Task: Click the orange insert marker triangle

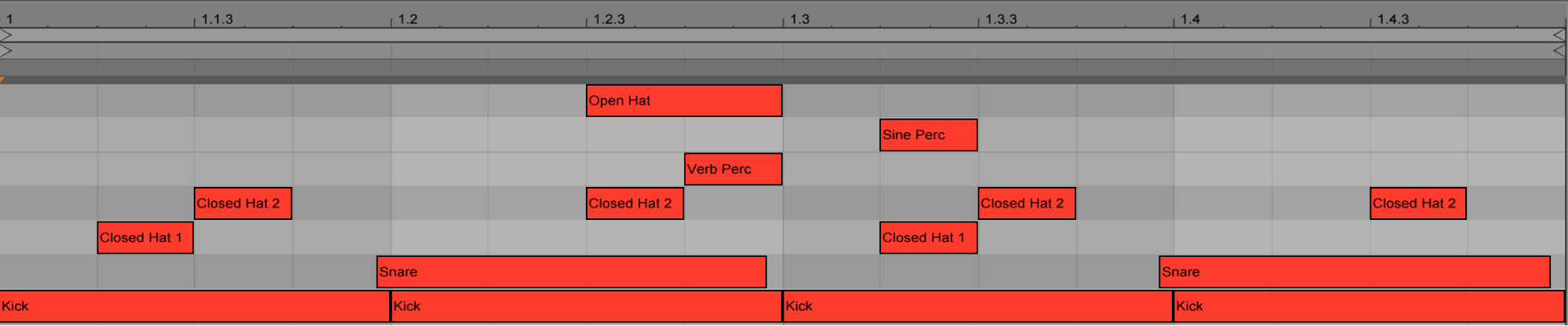Action: 2,79
